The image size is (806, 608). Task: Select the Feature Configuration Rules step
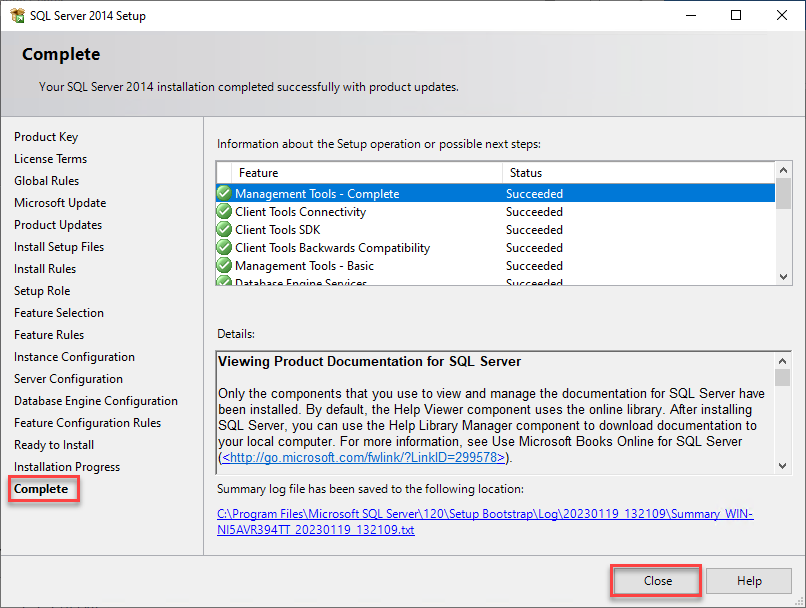tap(87, 422)
